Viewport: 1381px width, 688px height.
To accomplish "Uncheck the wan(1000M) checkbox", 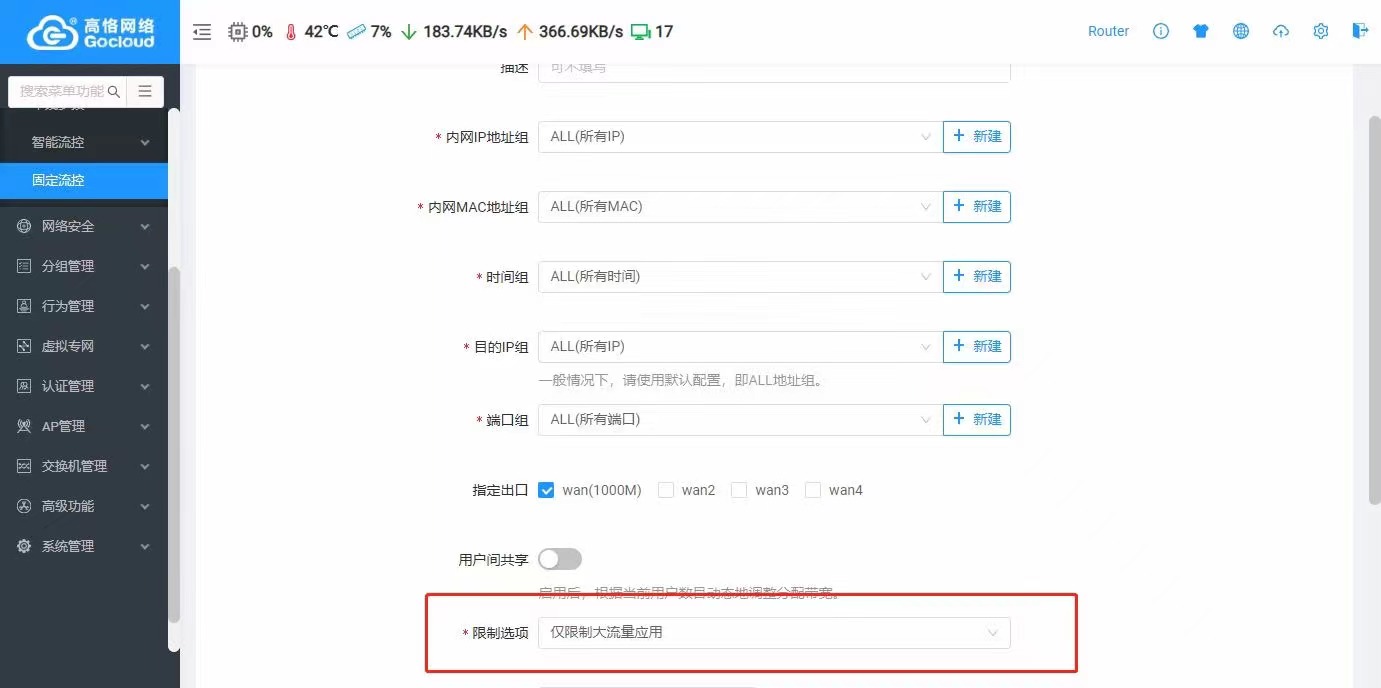I will coord(546,490).
